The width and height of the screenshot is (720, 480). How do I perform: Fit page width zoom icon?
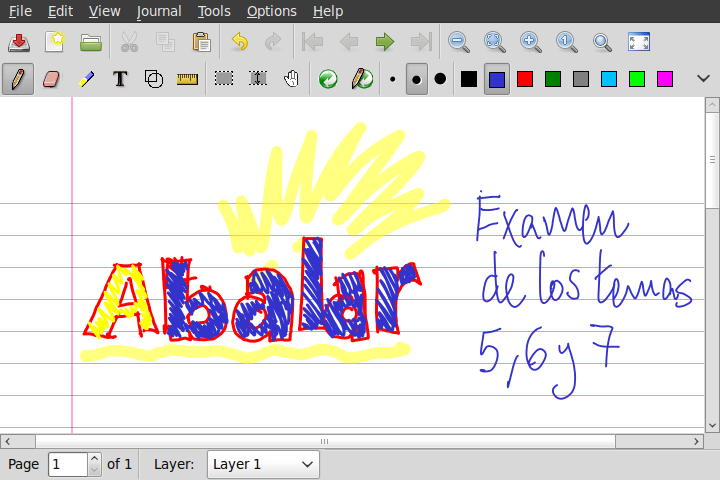click(x=495, y=42)
